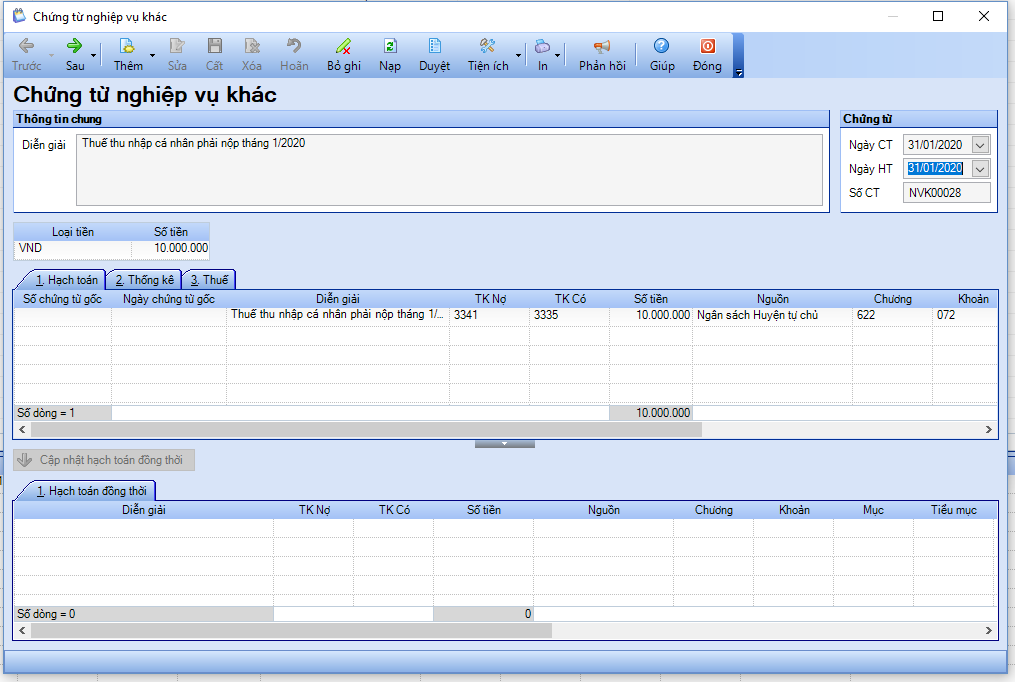Select Chương cell 622
Viewport: 1015px width, 682px height.
point(892,315)
